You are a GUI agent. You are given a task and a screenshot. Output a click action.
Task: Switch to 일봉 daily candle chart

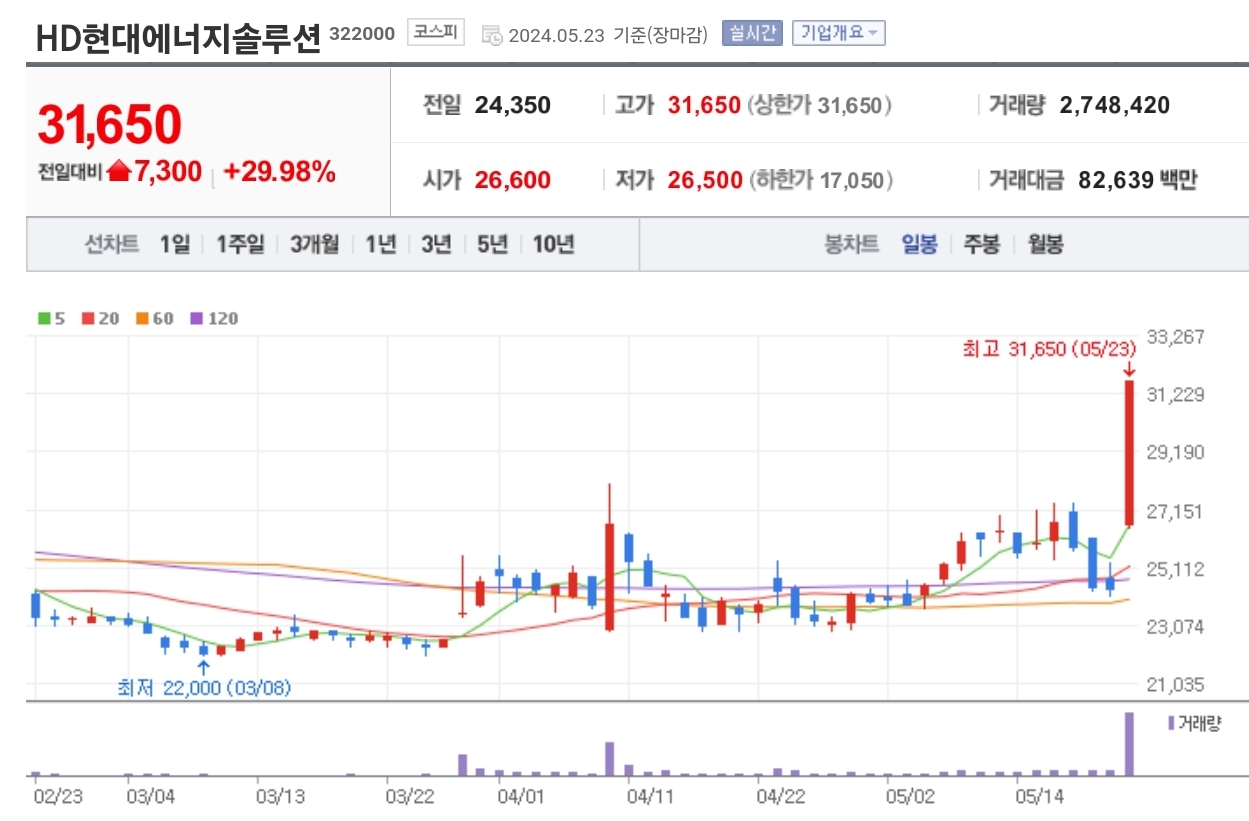coord(919,245)
